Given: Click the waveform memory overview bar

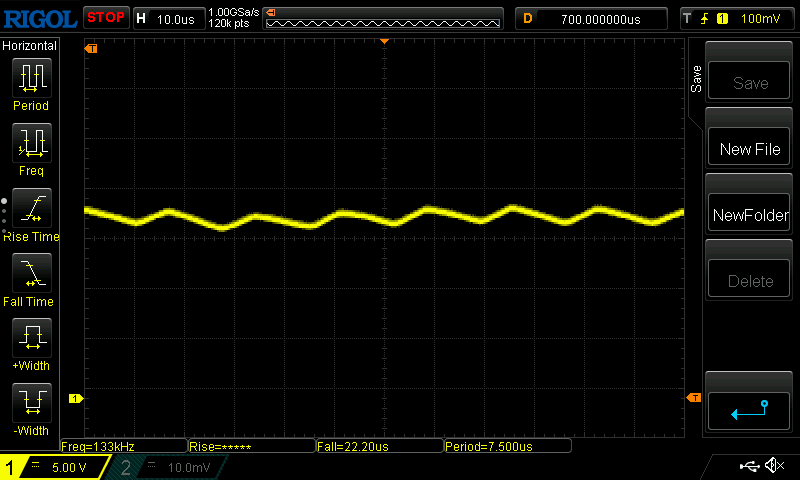Looking at the screenshot, I should point(383,19).
